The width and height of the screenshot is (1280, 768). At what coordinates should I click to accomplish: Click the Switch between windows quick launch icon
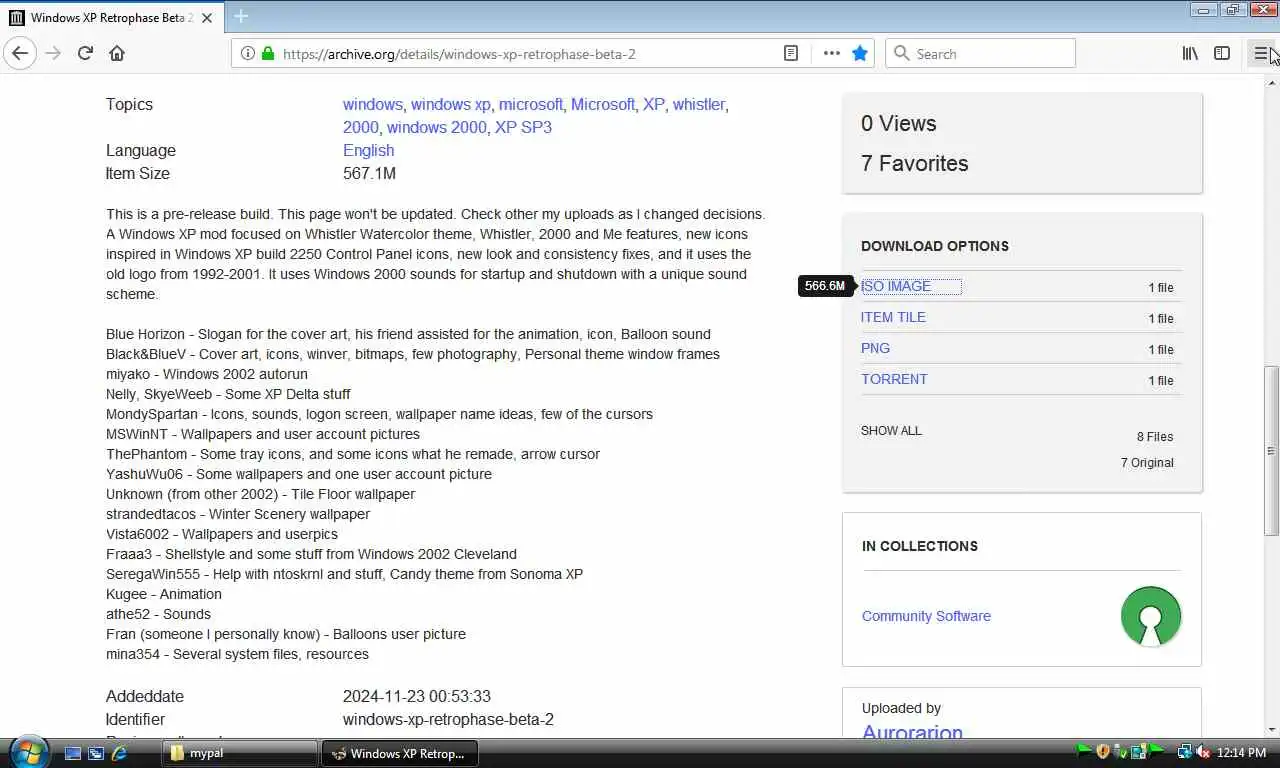click(96, 753)
